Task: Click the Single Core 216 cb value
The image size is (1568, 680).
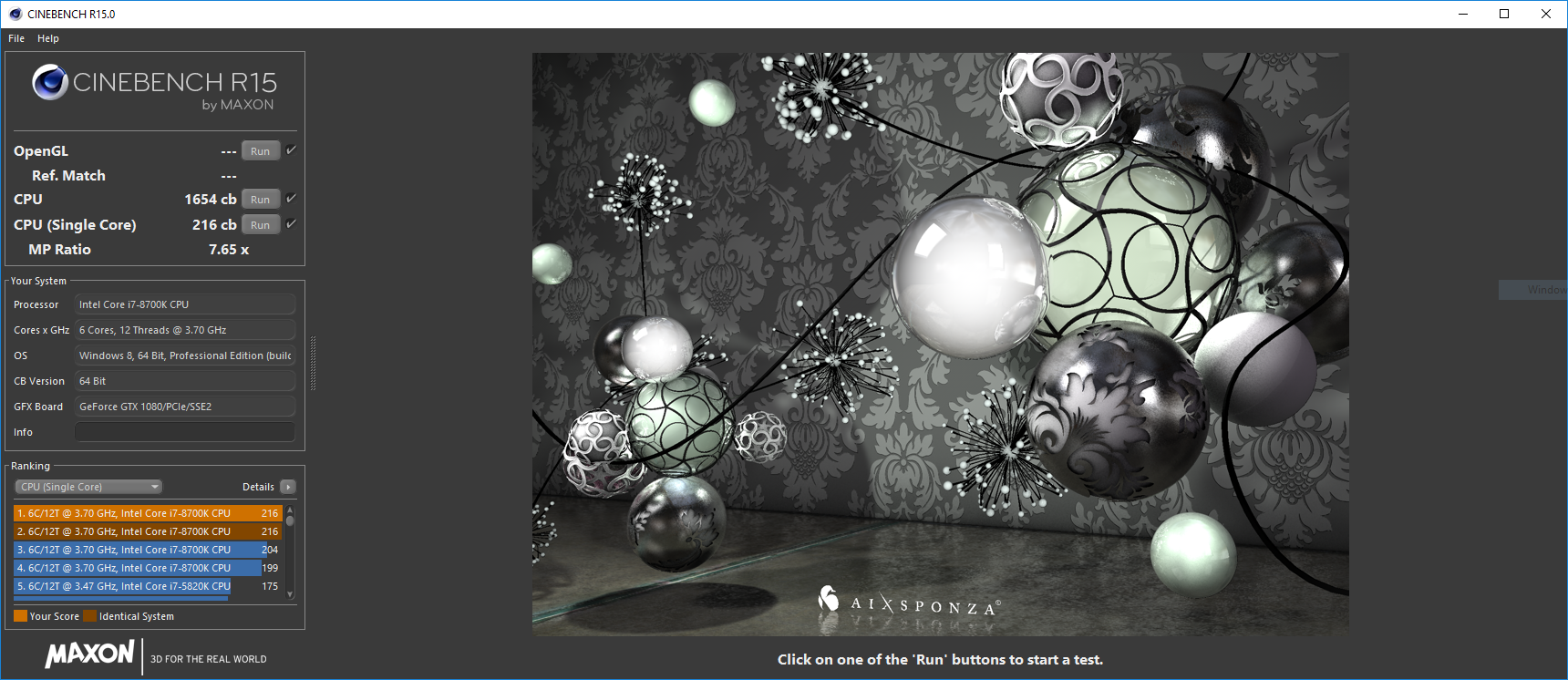Action: tap(214, 224)
